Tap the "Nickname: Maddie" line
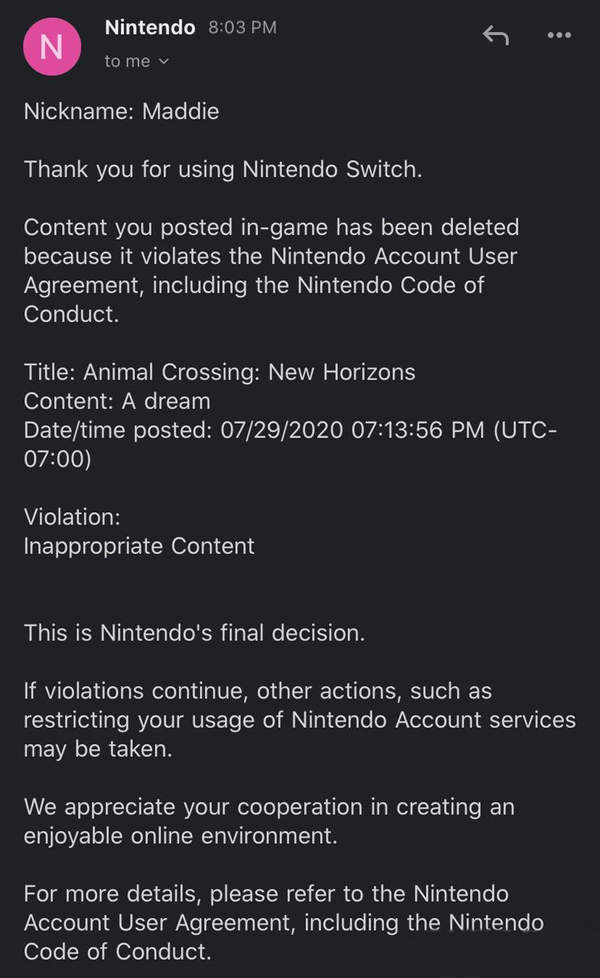 [121, 111]
